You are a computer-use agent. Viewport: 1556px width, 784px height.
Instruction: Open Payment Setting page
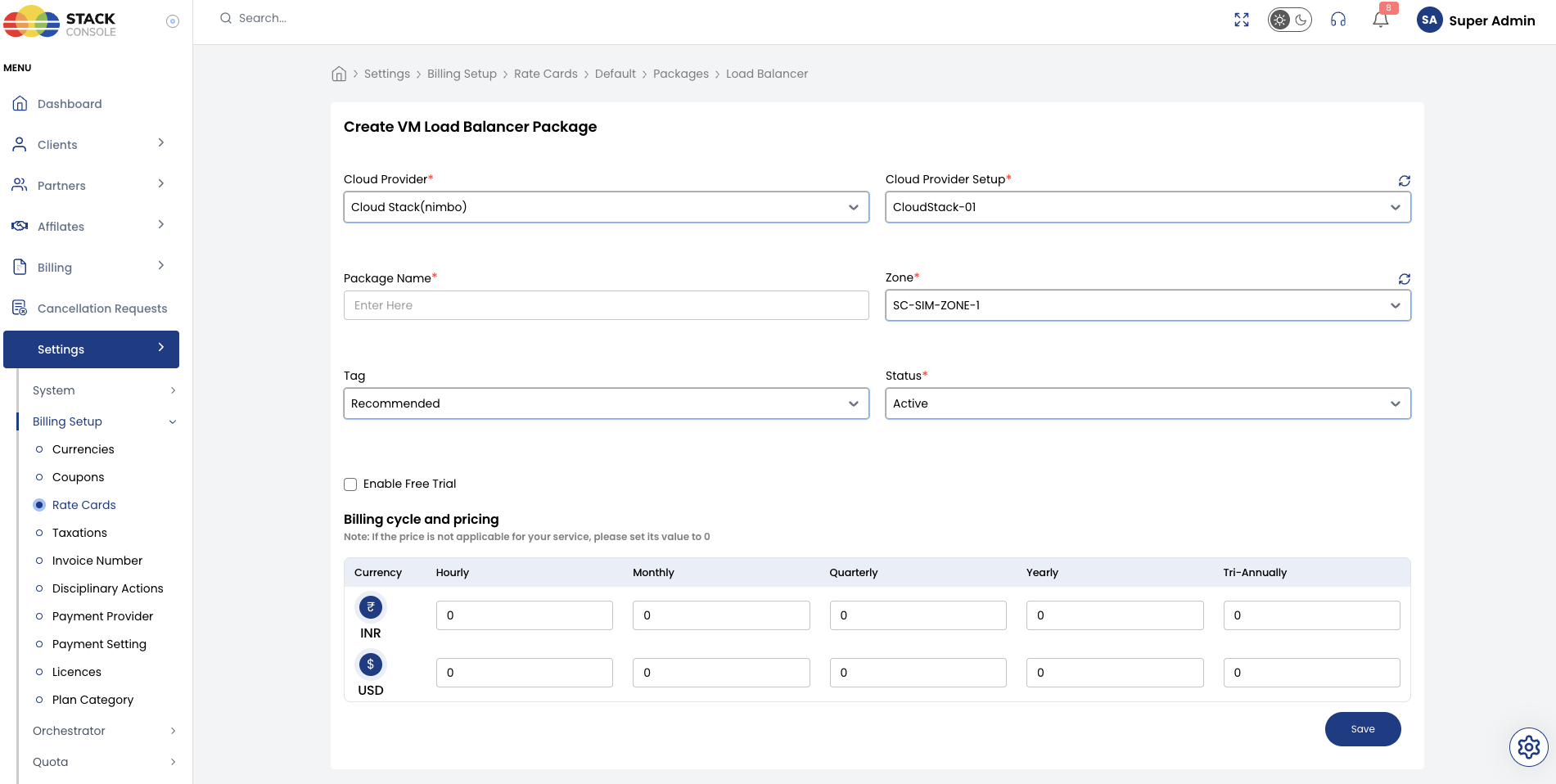pos(99,644)
